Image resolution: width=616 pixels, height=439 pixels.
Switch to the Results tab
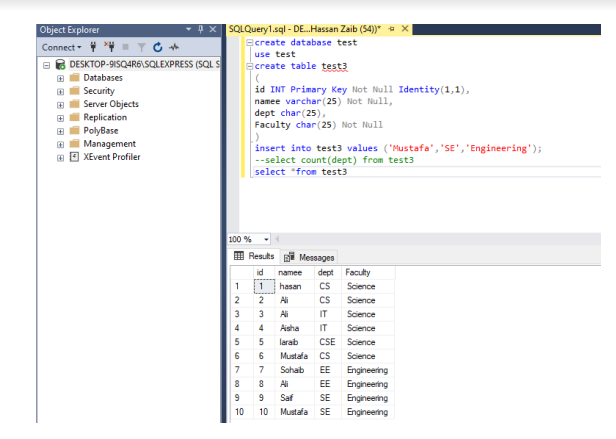[x=255, y=256]
